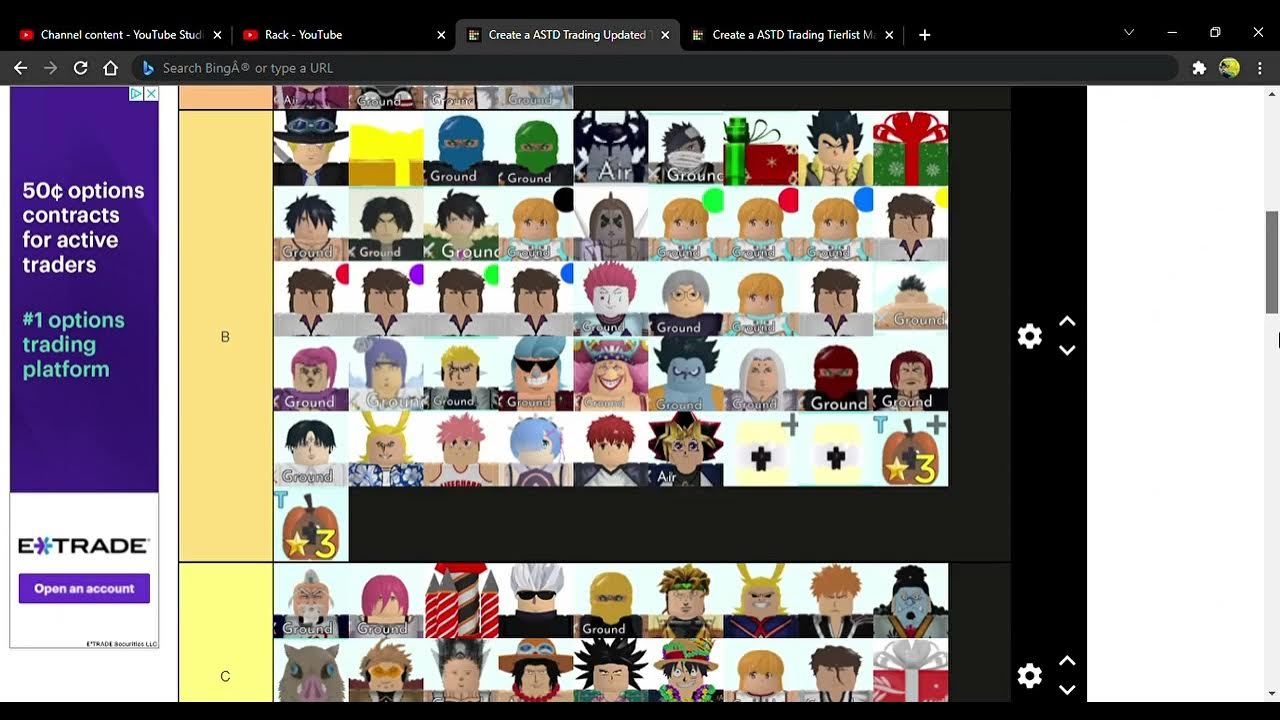Select white-haired sunglasses character in C tier
The height and width of the screenshot is (720, 1280).
536,600
